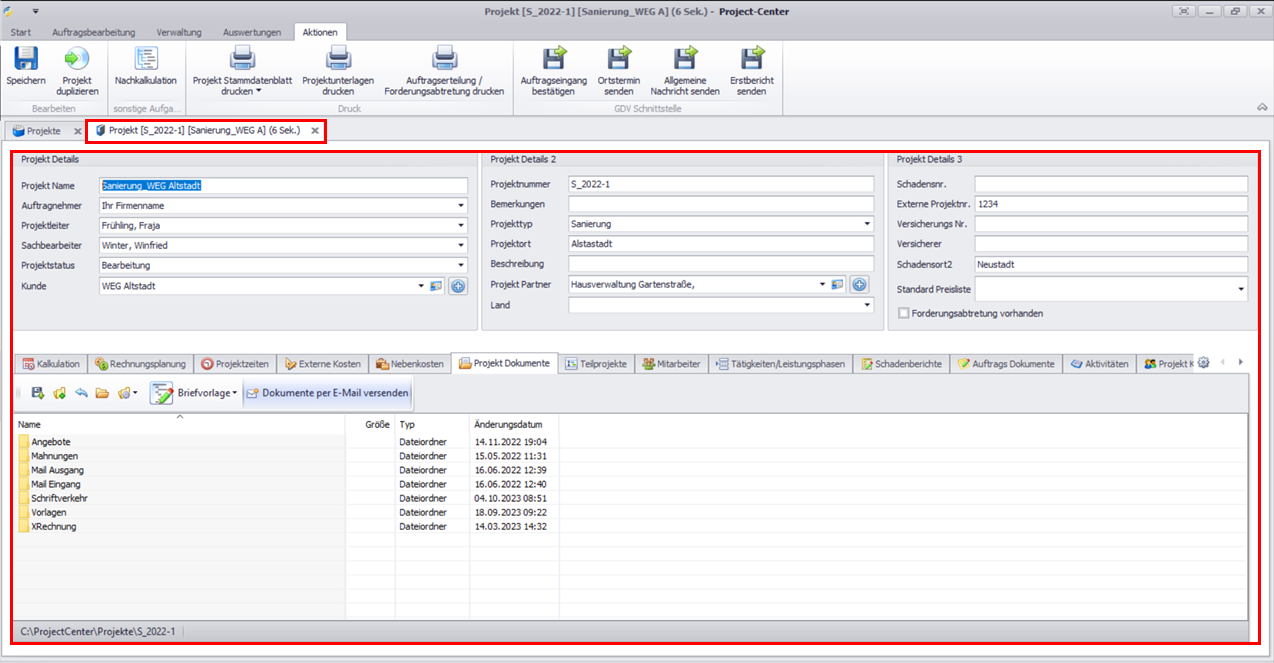The height and width of the screenshot is (663, 1274).
Task: Open the Projektleiter dropdown
Action: coord(461,226)
